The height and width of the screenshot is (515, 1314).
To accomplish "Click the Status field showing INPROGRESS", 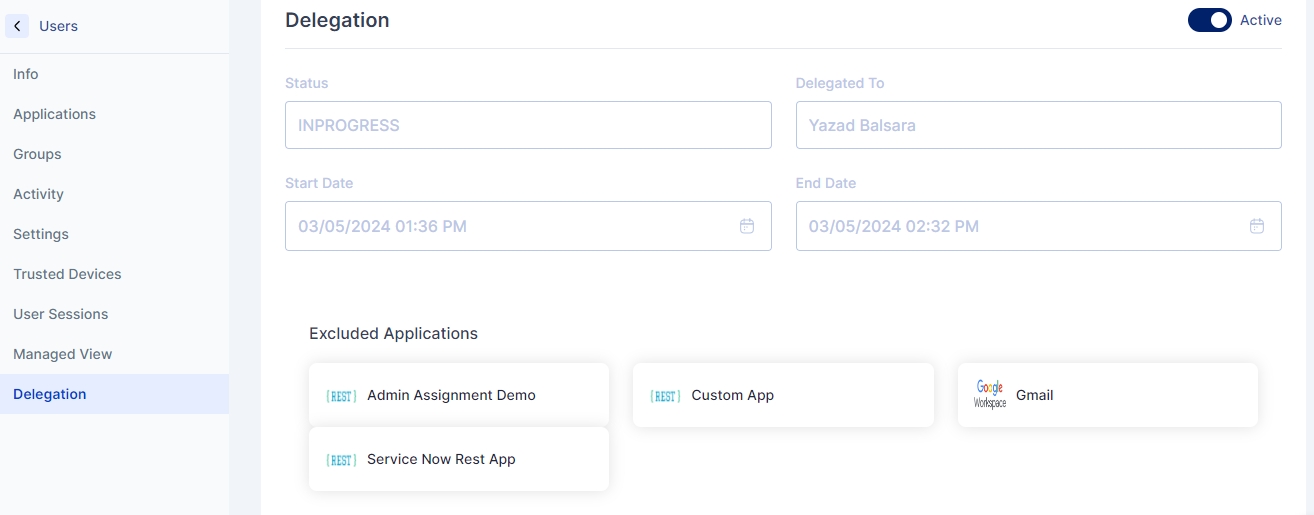I will (527, 125).
